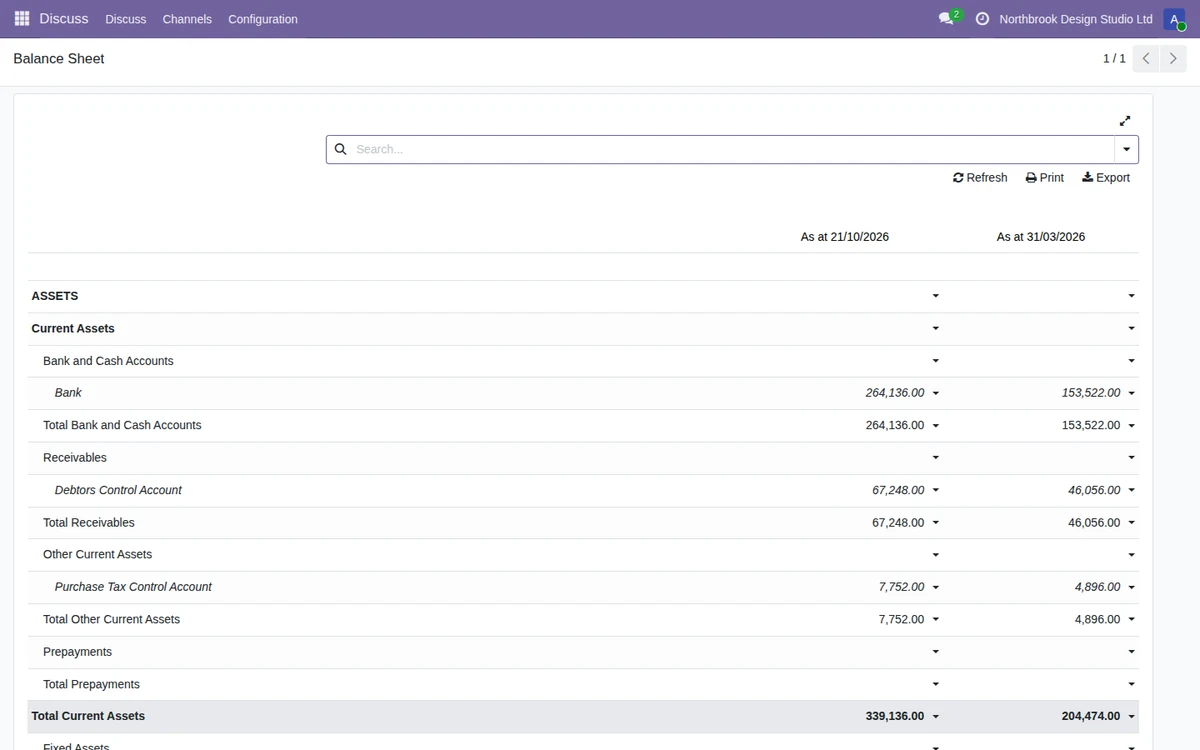
Task: Click the 'As at 21/10/2026' column header
Action: [x=845, y=237]
